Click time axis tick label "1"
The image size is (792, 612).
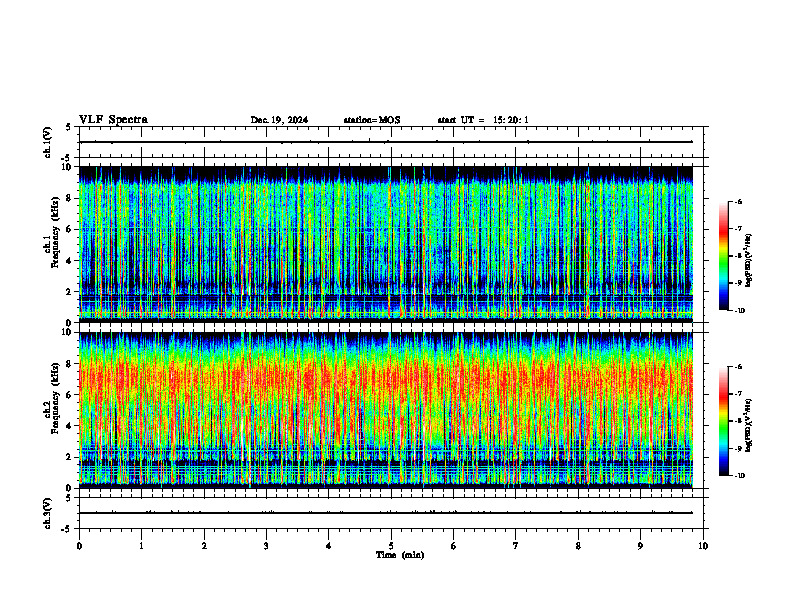pos(141,546)
